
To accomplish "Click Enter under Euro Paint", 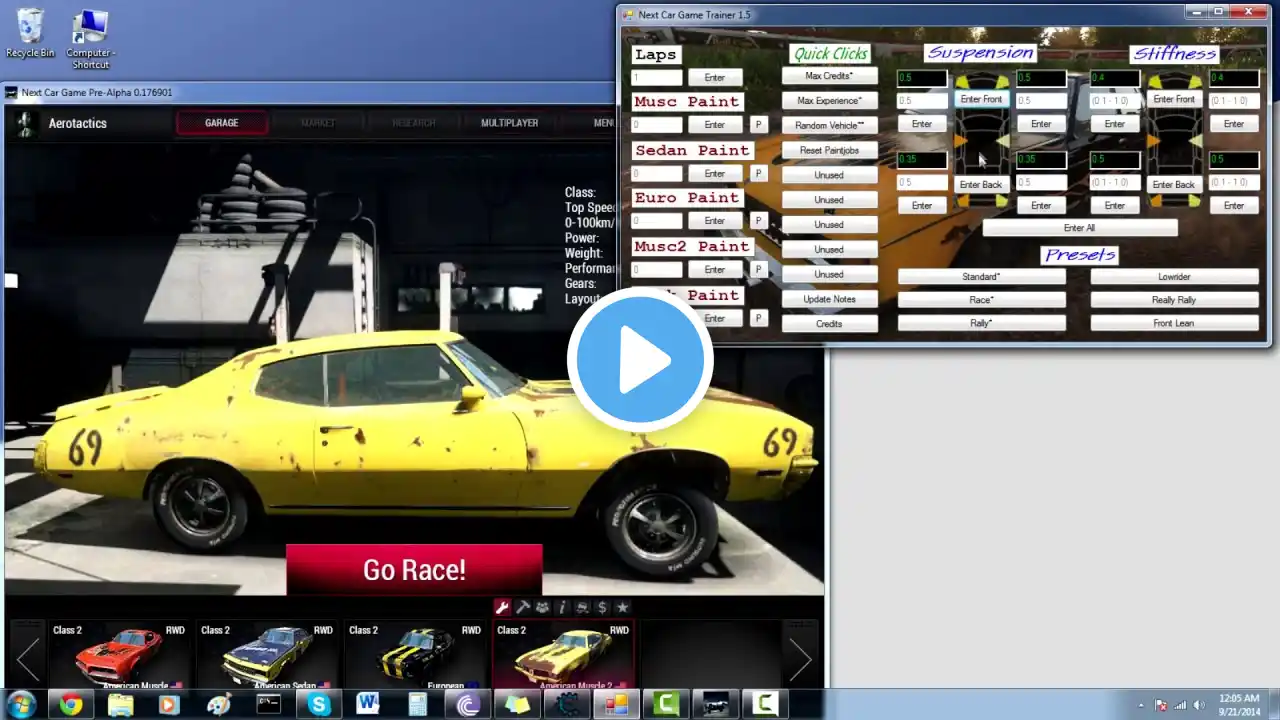I will pos(715,221).
